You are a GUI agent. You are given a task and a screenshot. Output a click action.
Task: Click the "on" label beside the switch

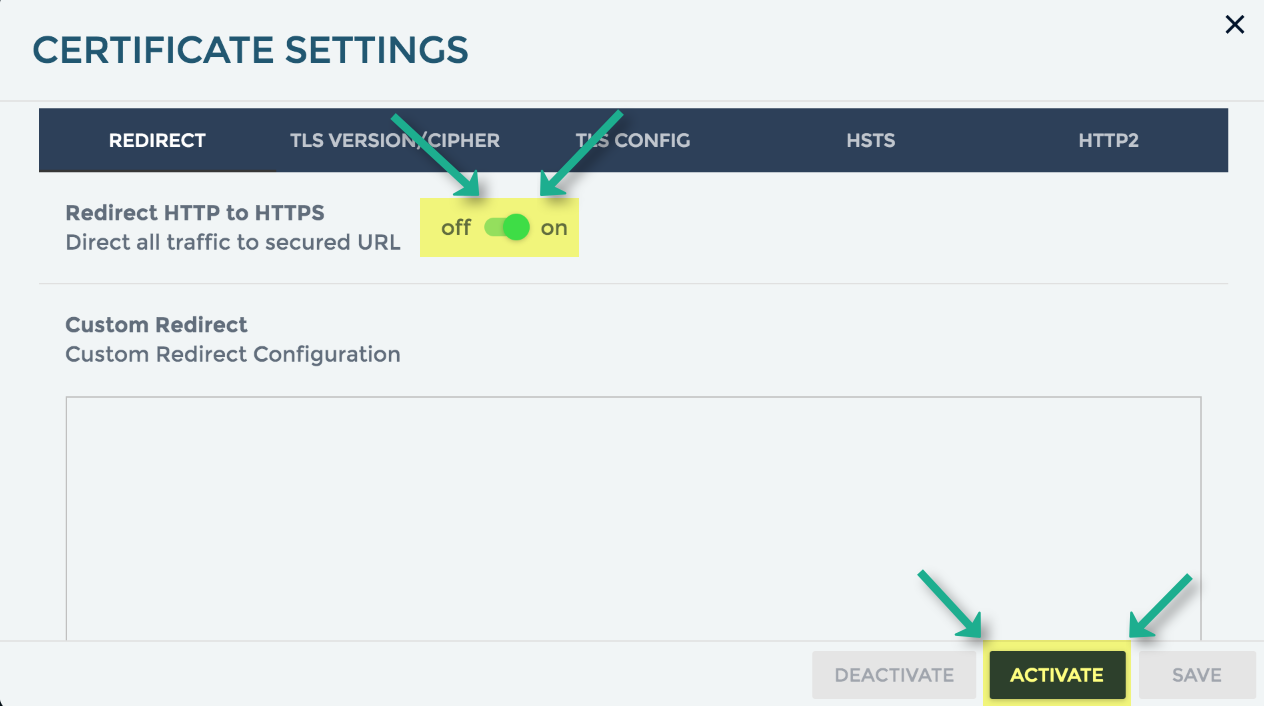(x=554, y=228)
